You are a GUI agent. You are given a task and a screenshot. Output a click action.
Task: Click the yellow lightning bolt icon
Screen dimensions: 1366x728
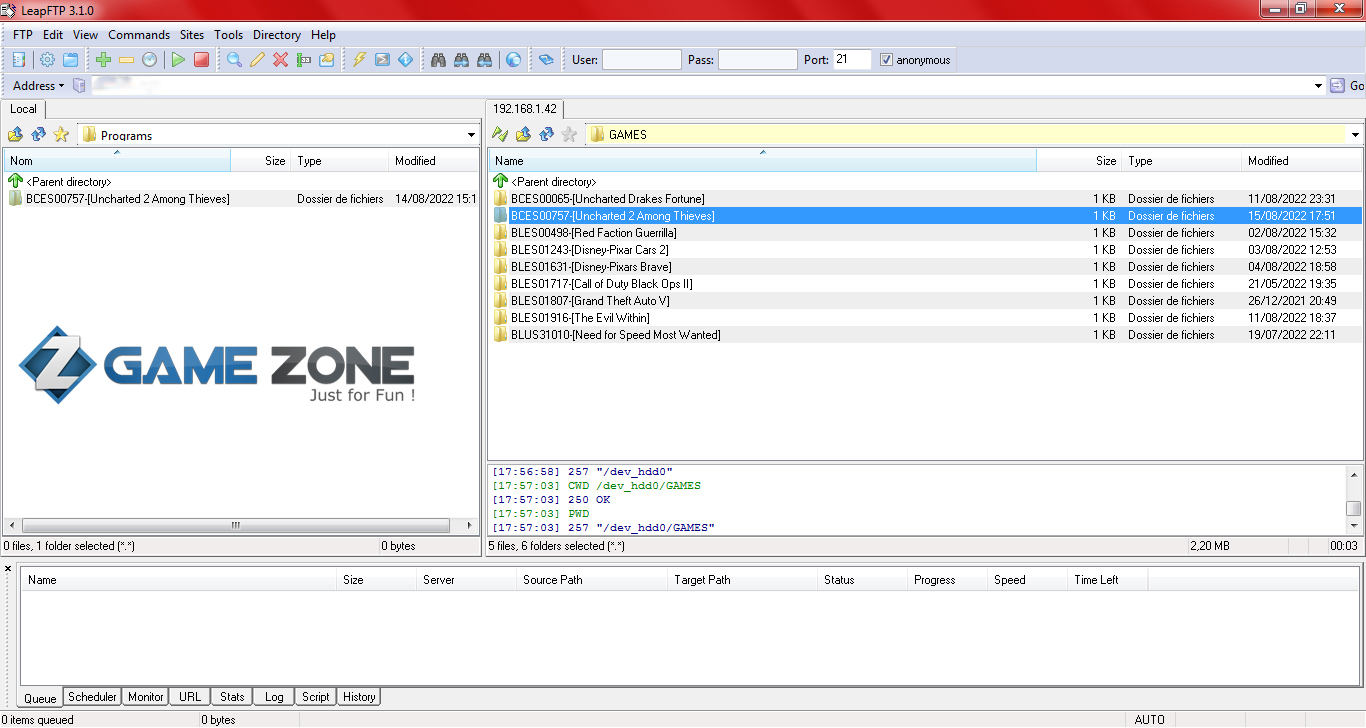[x=359, y=60]
